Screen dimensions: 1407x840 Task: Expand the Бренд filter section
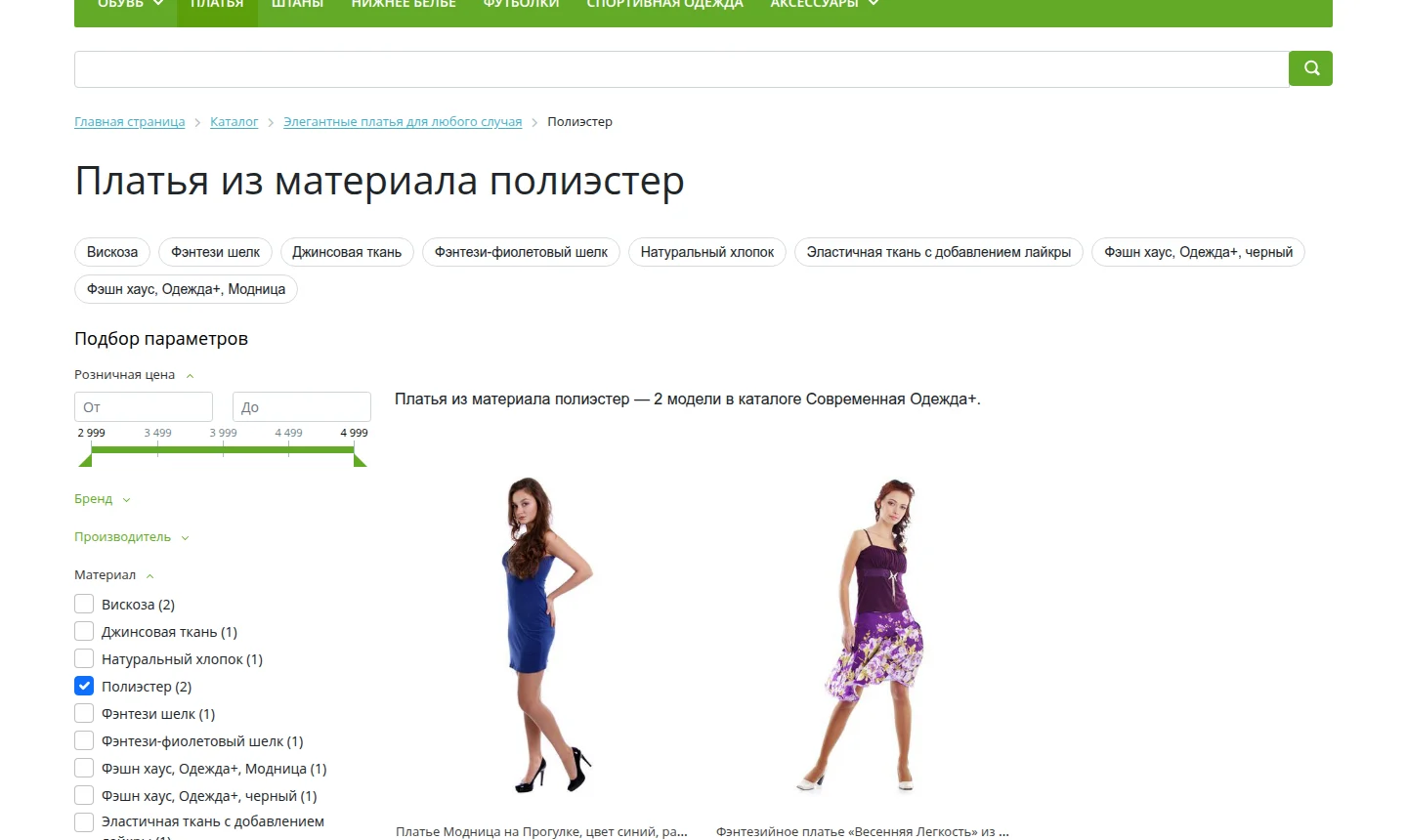click(x=102, y=499)
